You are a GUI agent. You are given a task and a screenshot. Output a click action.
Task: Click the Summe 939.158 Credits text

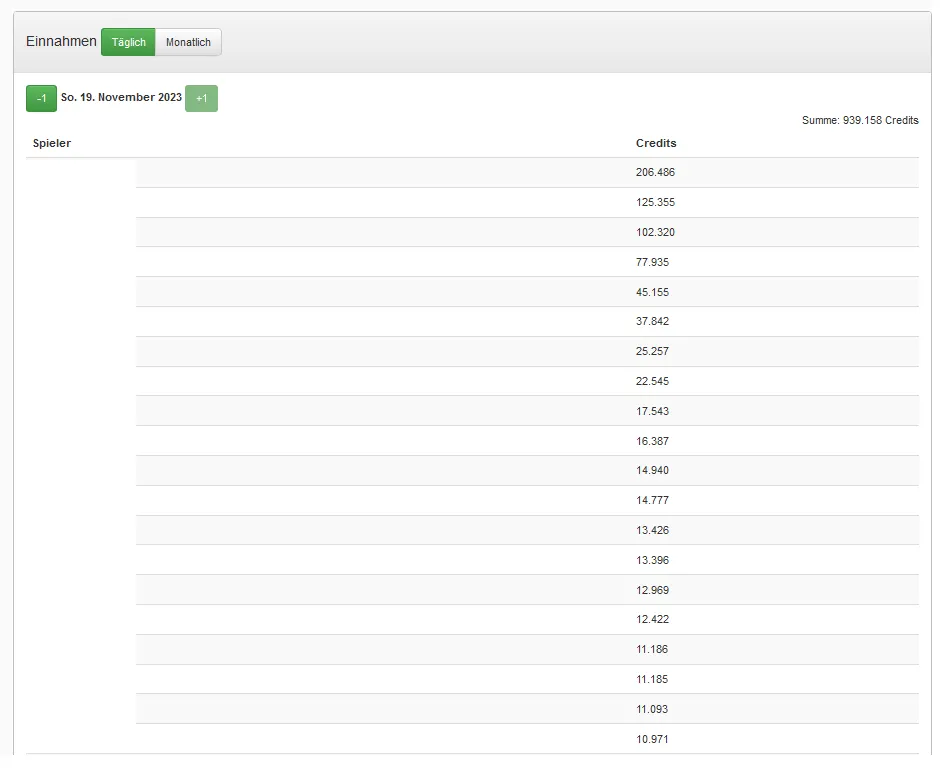tap(859, 120)
